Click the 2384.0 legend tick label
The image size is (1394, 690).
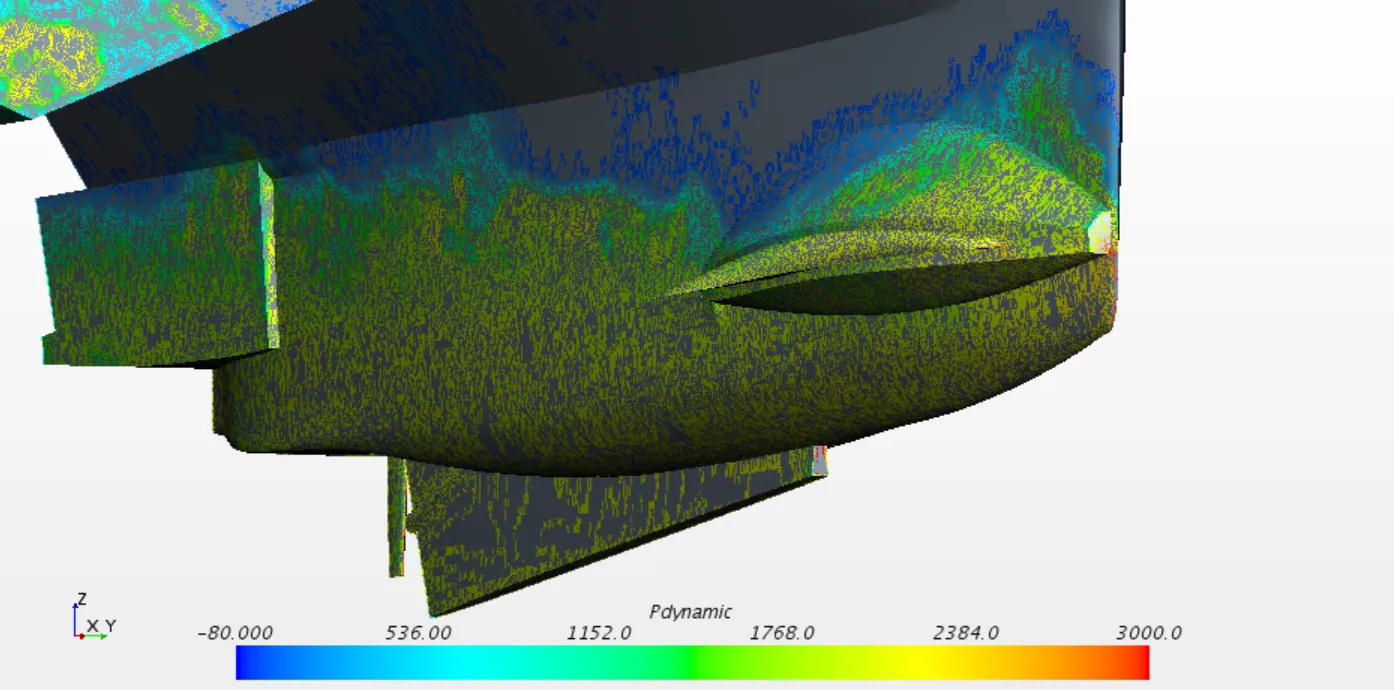(966, 633)
